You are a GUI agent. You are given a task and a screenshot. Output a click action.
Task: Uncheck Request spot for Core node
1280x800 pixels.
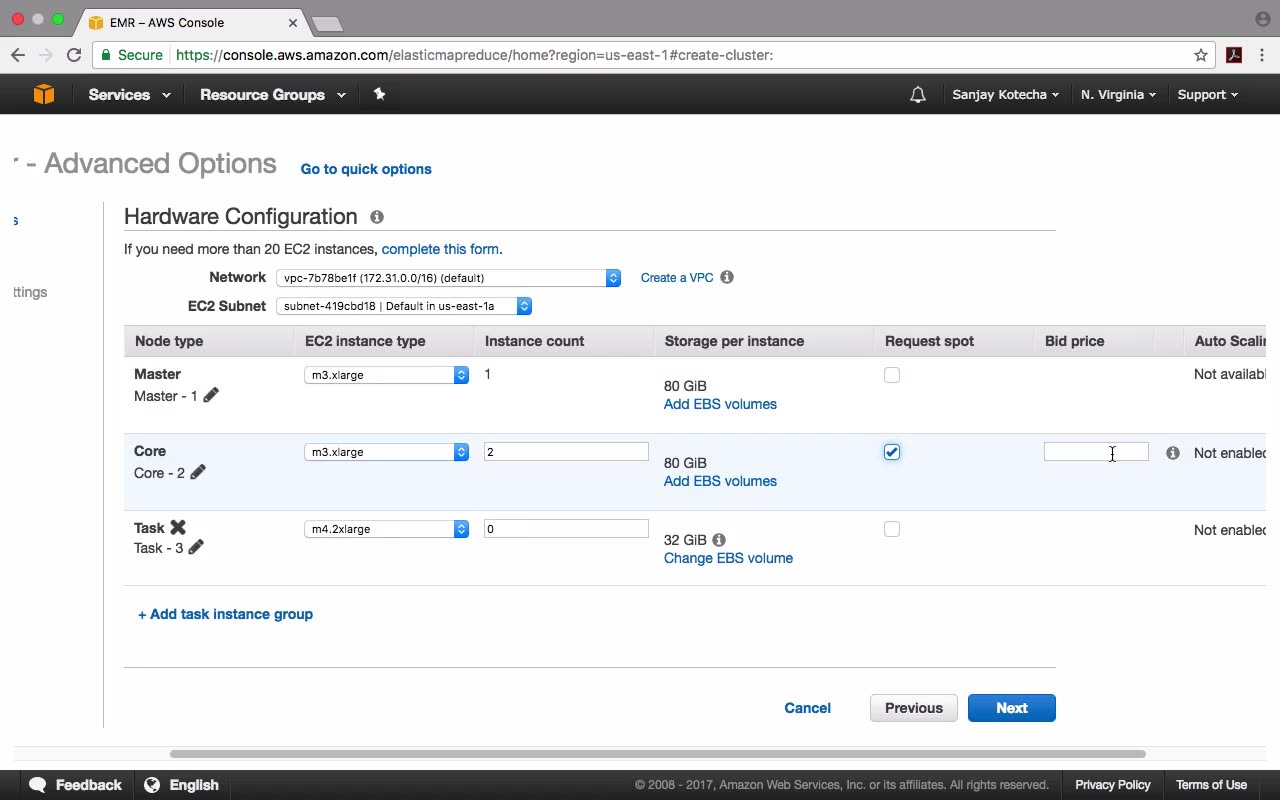[x=892, y=452]
